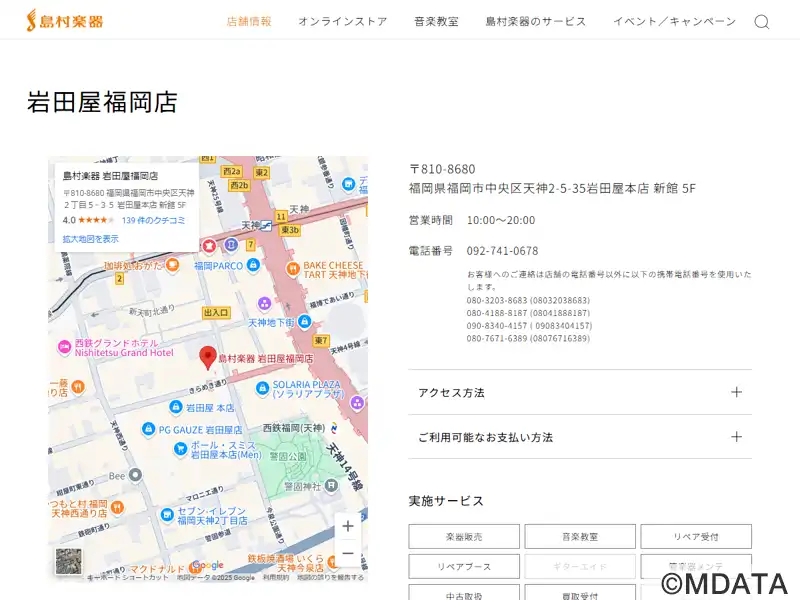
Task: Click the 西鉄福岡(天神) station icon
Action: 334,428
